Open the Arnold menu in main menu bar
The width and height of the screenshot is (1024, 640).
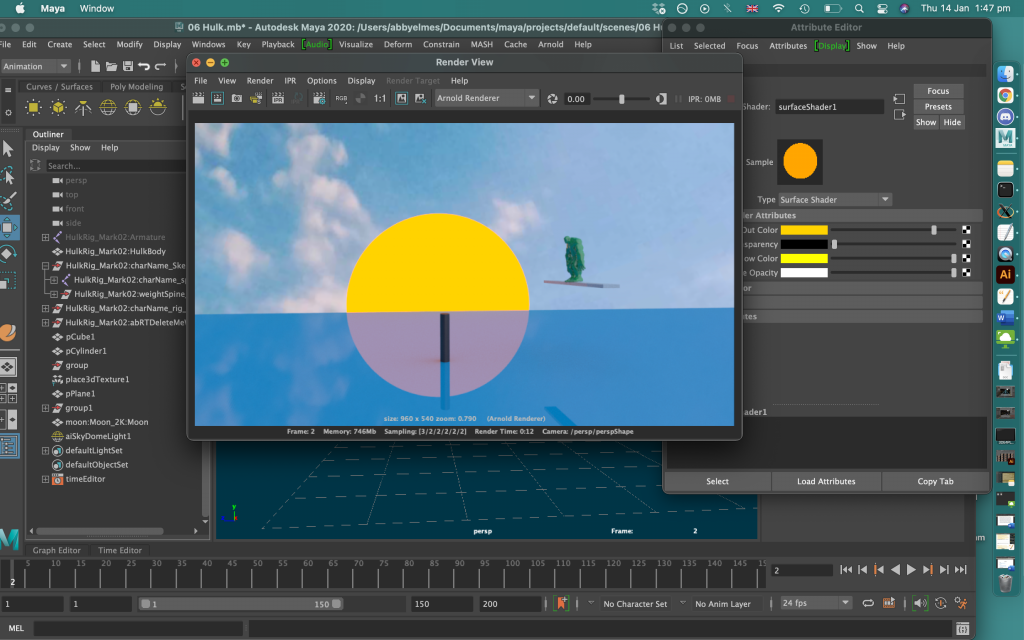tap(550, 44)
